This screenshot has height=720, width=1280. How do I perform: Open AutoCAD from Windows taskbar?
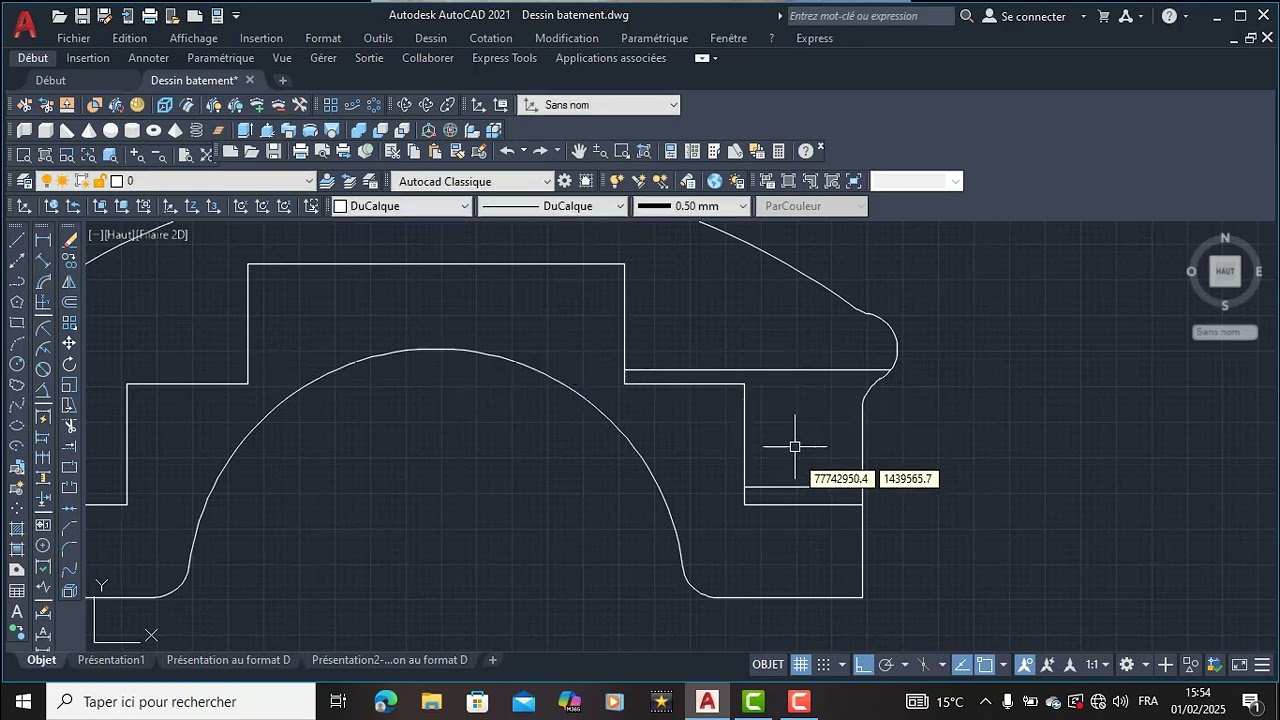707,701
